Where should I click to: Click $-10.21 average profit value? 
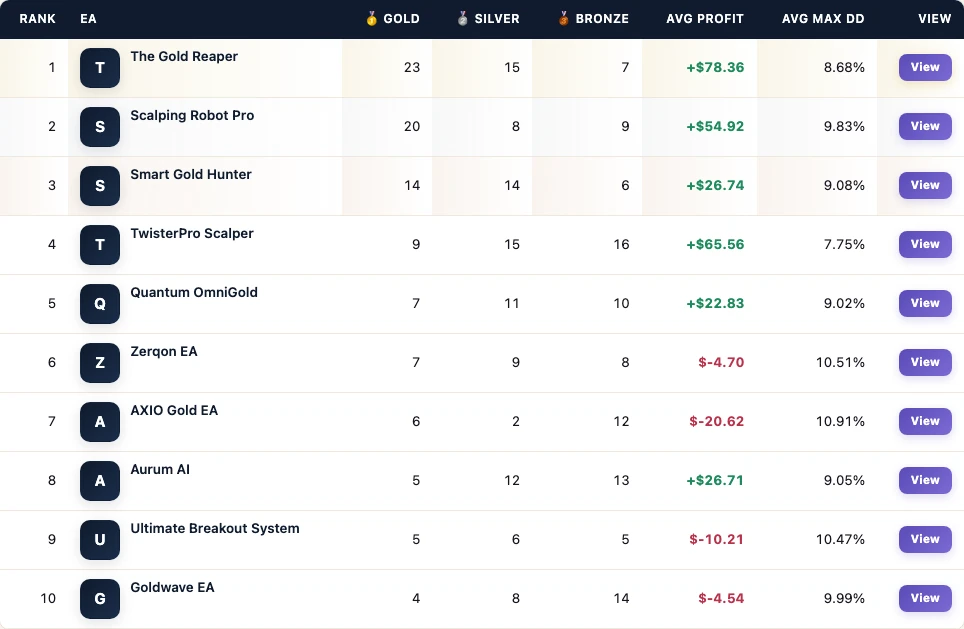[717, 539]
